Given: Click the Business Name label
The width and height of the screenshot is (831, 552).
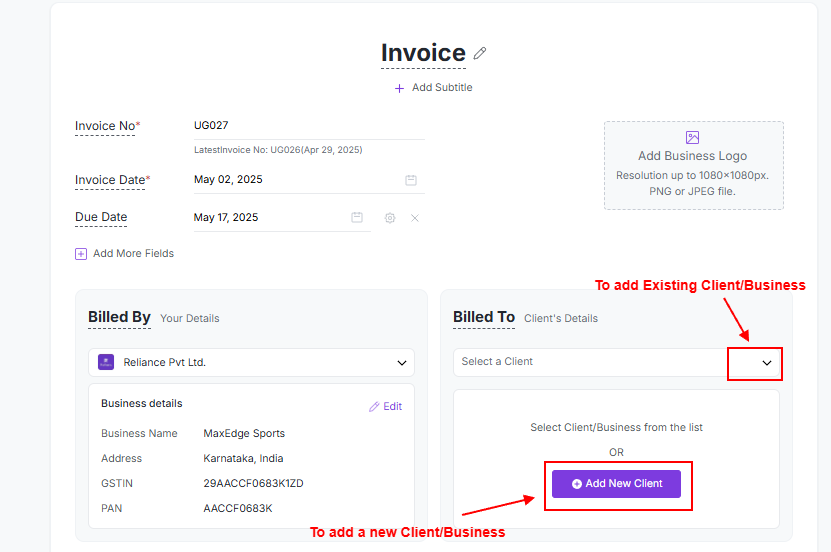Looking at the screenshot, I should (x=139, y=433).
